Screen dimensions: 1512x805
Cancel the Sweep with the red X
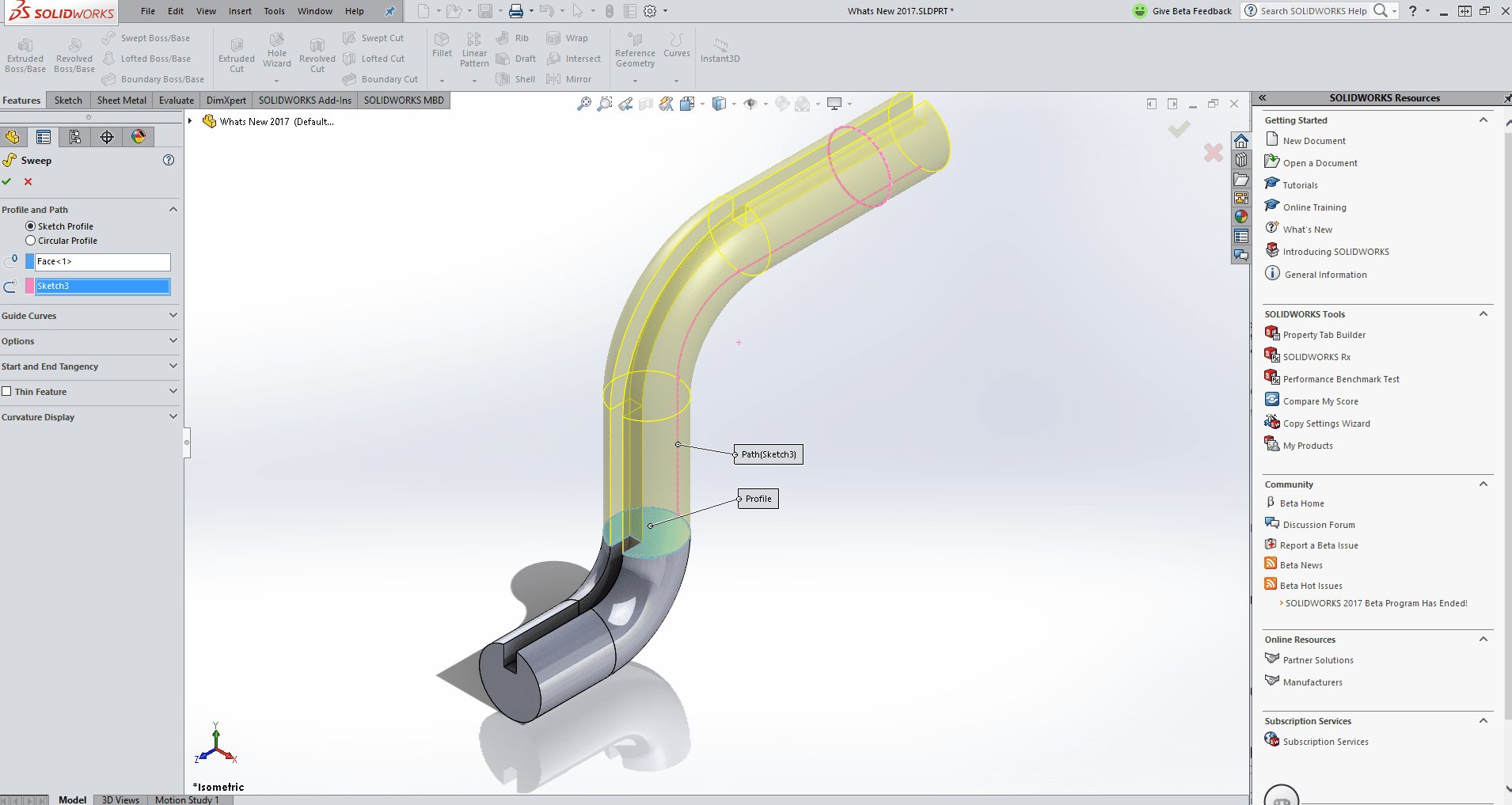click(x=28, y=182)
